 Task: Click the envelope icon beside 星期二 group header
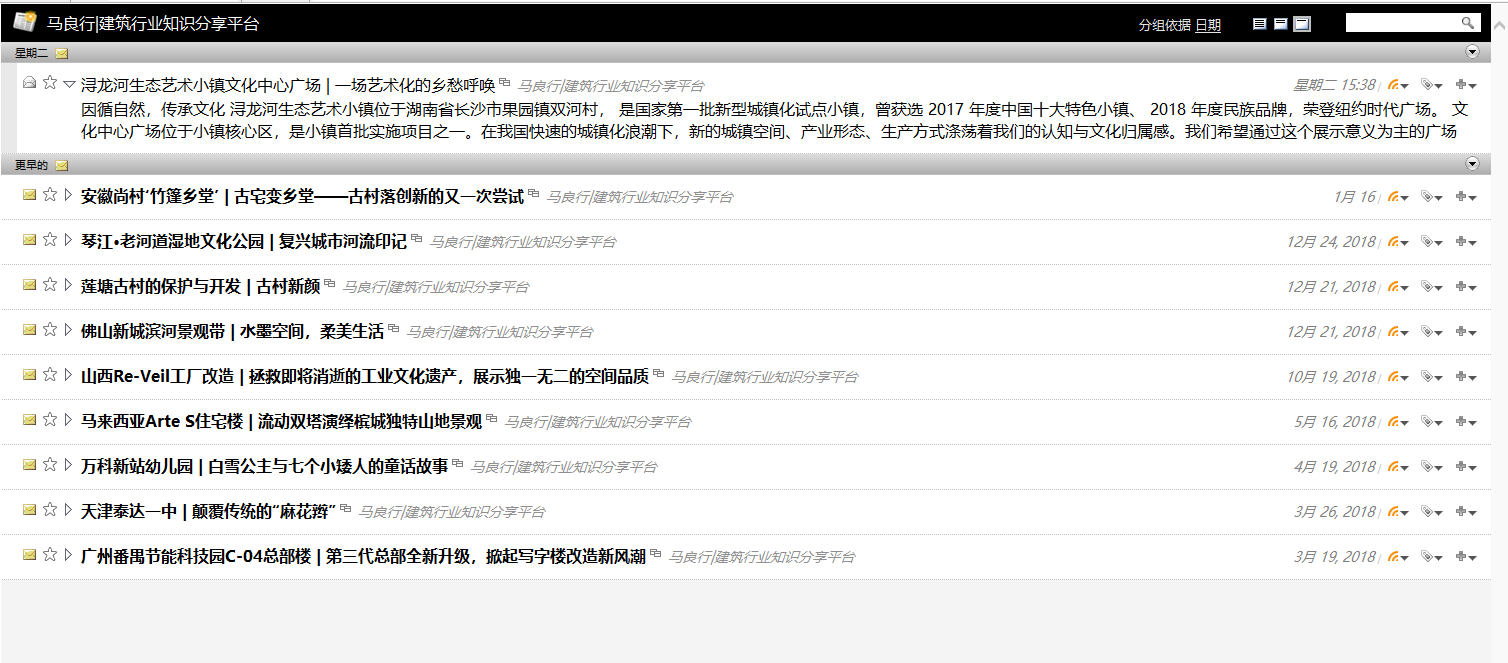tap(62, 52)
